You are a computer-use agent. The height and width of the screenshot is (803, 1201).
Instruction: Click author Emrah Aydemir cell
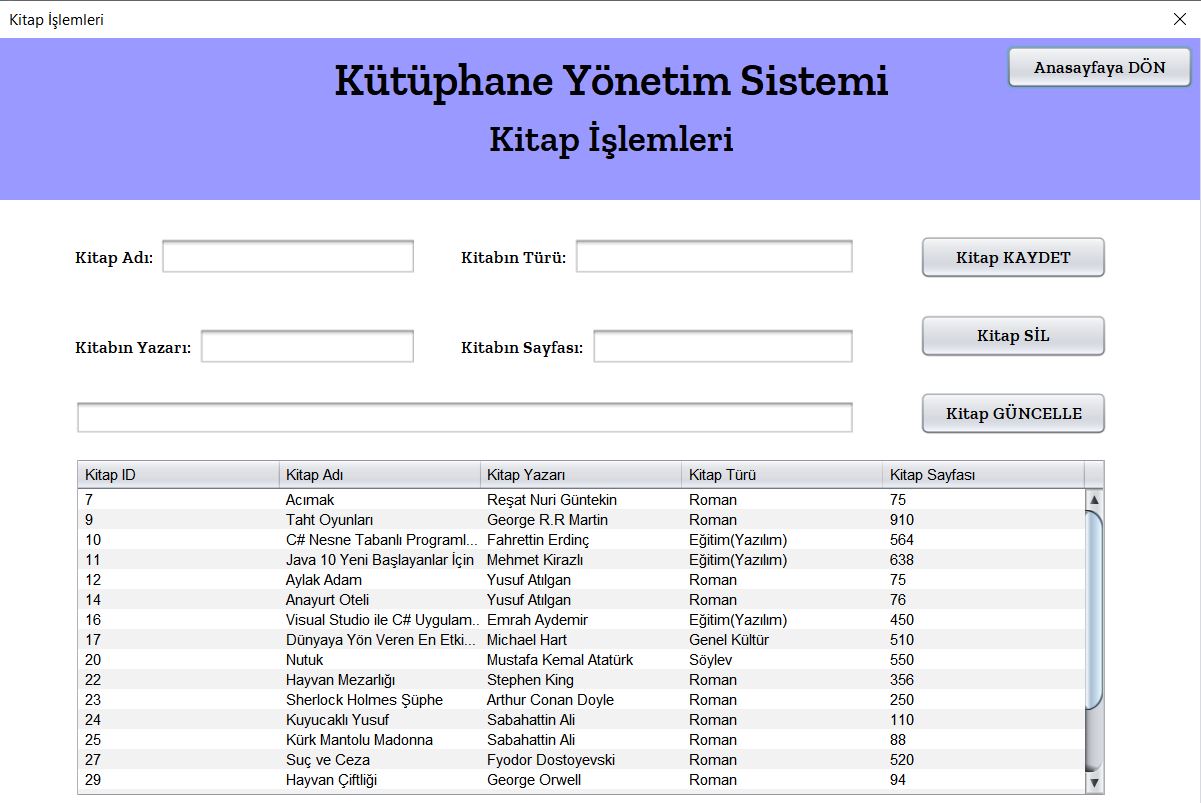581,620
